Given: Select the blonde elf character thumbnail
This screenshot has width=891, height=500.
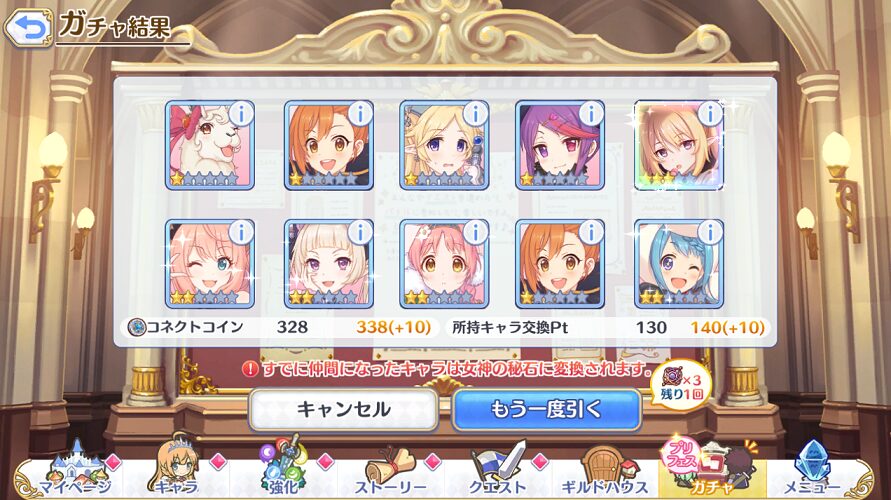Looking at the screenshot, I should point(444,145).
